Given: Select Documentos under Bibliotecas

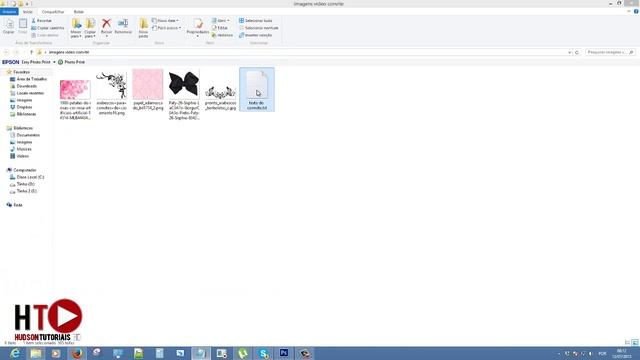Looking at the screenshot, I should tap(24, 135).
